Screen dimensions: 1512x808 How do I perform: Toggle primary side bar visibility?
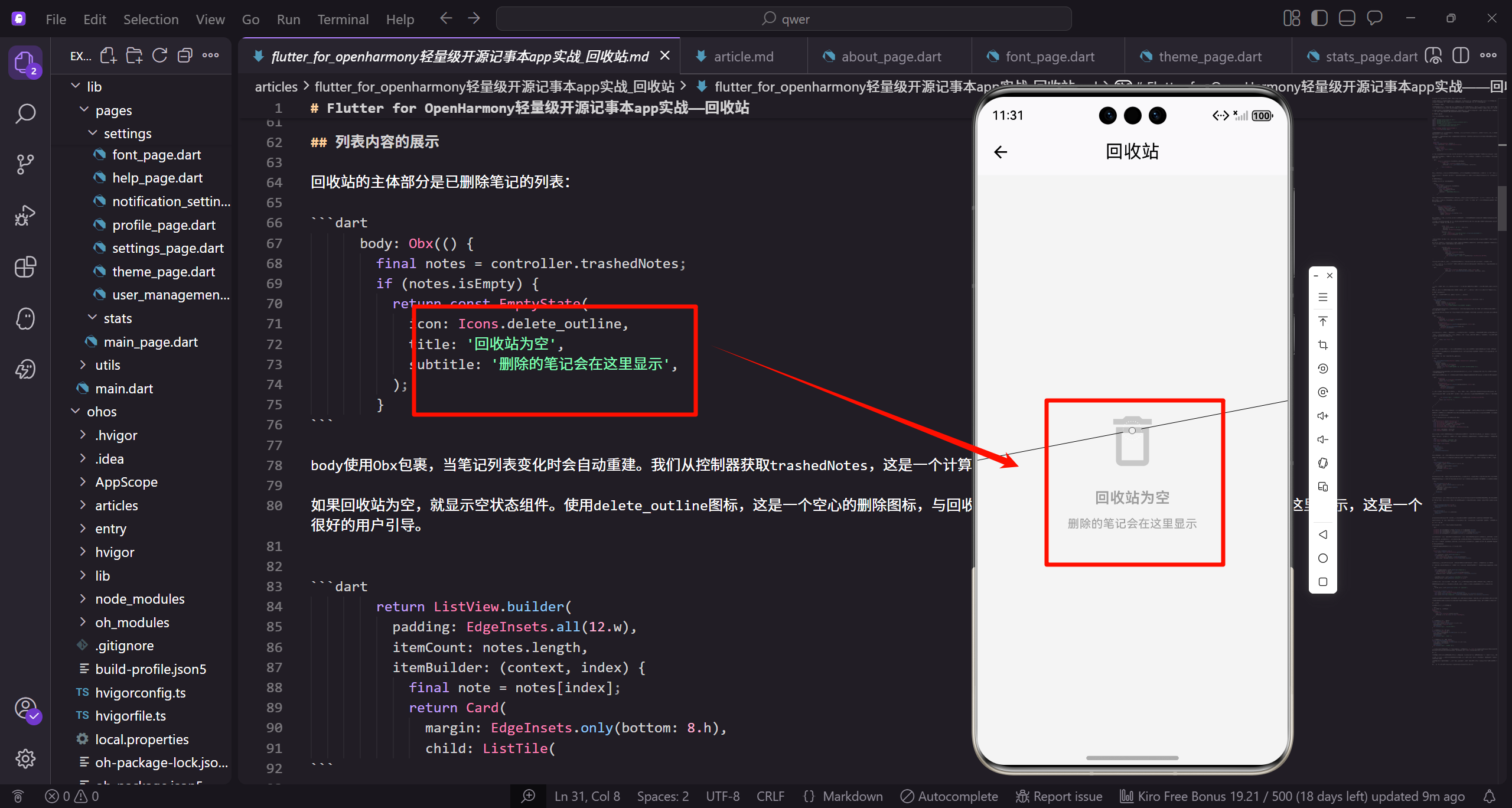click(1319, 18)
